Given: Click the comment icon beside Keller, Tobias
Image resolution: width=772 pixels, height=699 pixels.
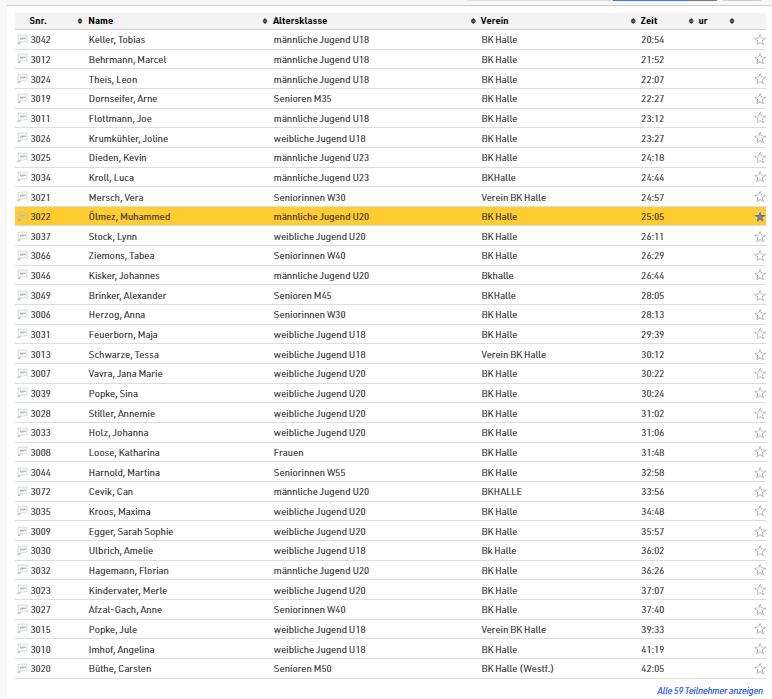Looking at the screenshot, I should [22, 40].
